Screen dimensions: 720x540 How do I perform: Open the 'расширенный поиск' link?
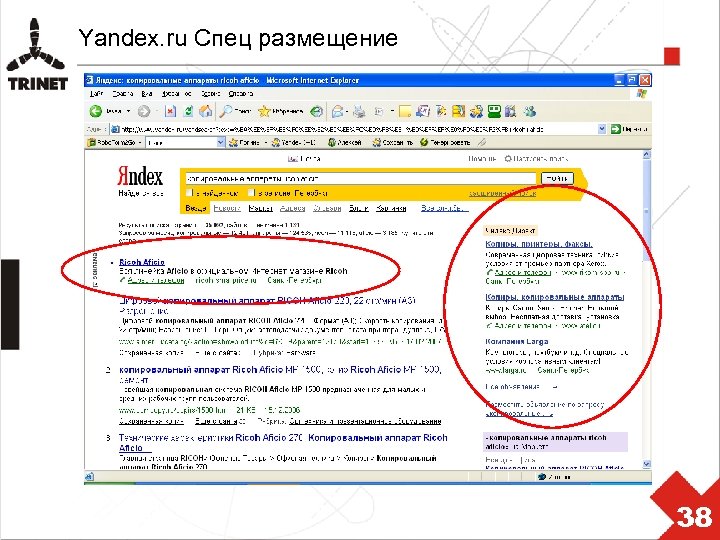[x=502, y=193]
